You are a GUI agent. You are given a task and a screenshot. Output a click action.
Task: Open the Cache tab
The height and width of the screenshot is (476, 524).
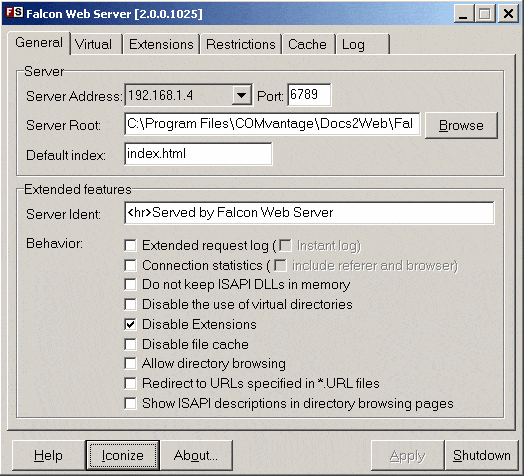[x=308, y=44]
